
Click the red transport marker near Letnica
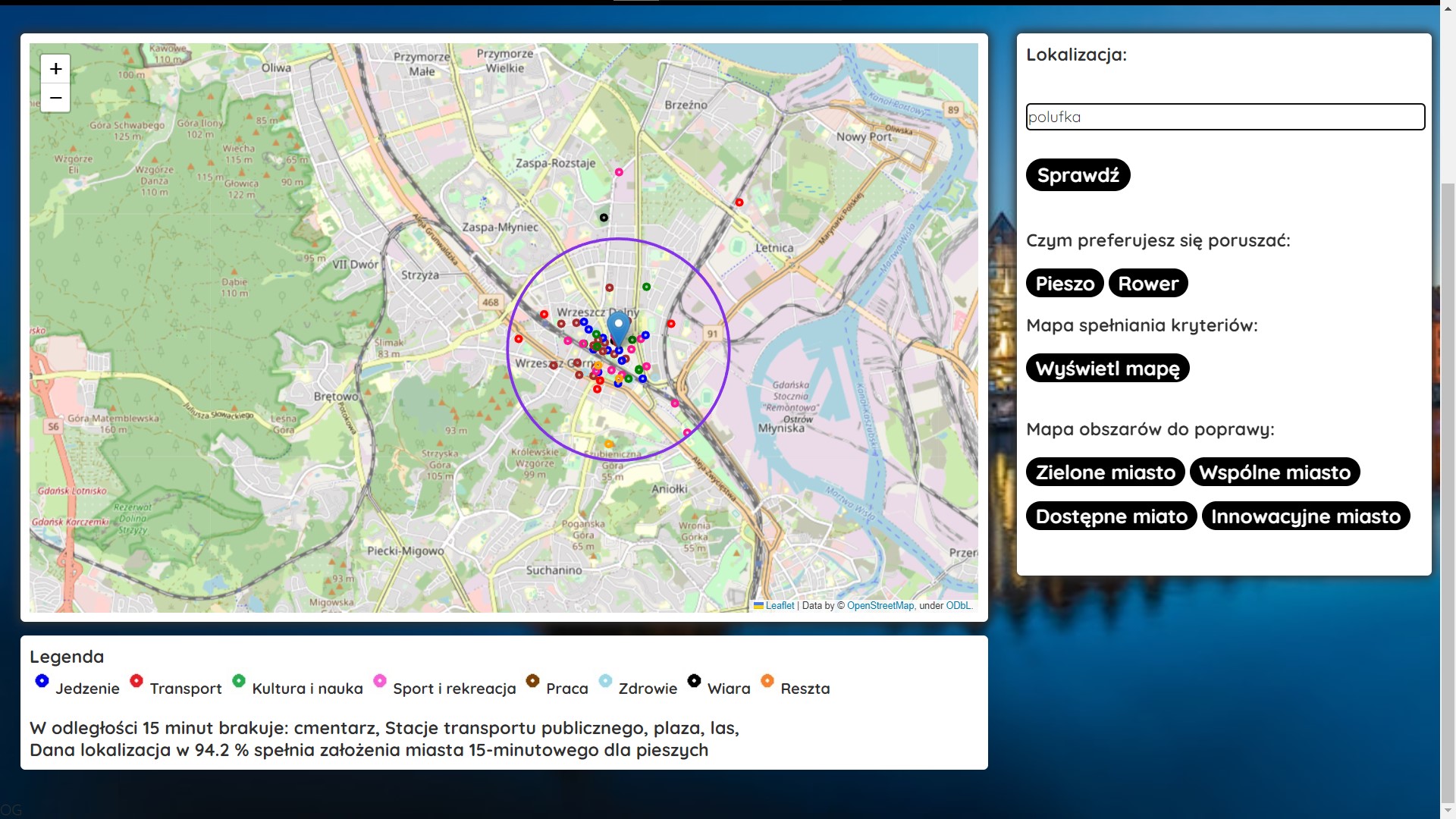pos(739,202)
